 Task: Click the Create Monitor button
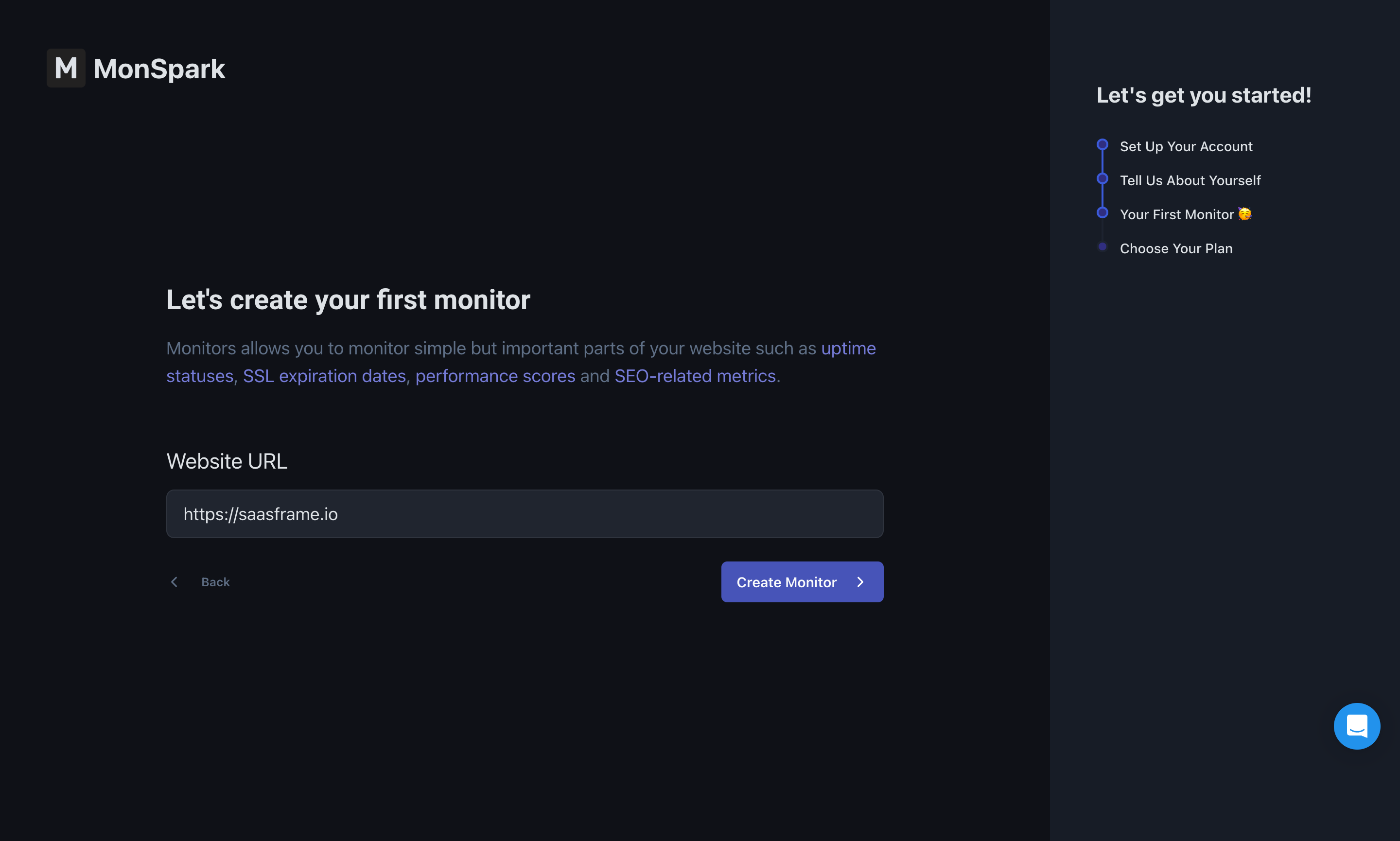(802, 582)
